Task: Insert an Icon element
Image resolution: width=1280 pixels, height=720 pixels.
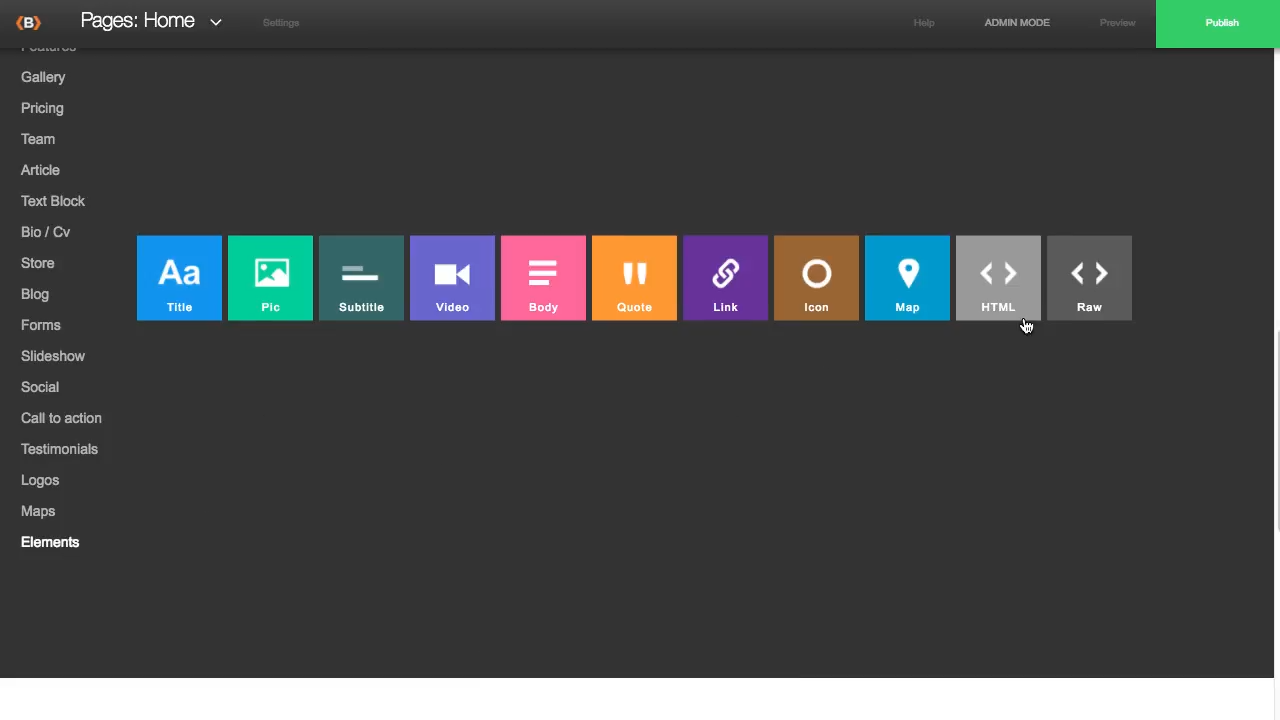Action: coord(816,278)
